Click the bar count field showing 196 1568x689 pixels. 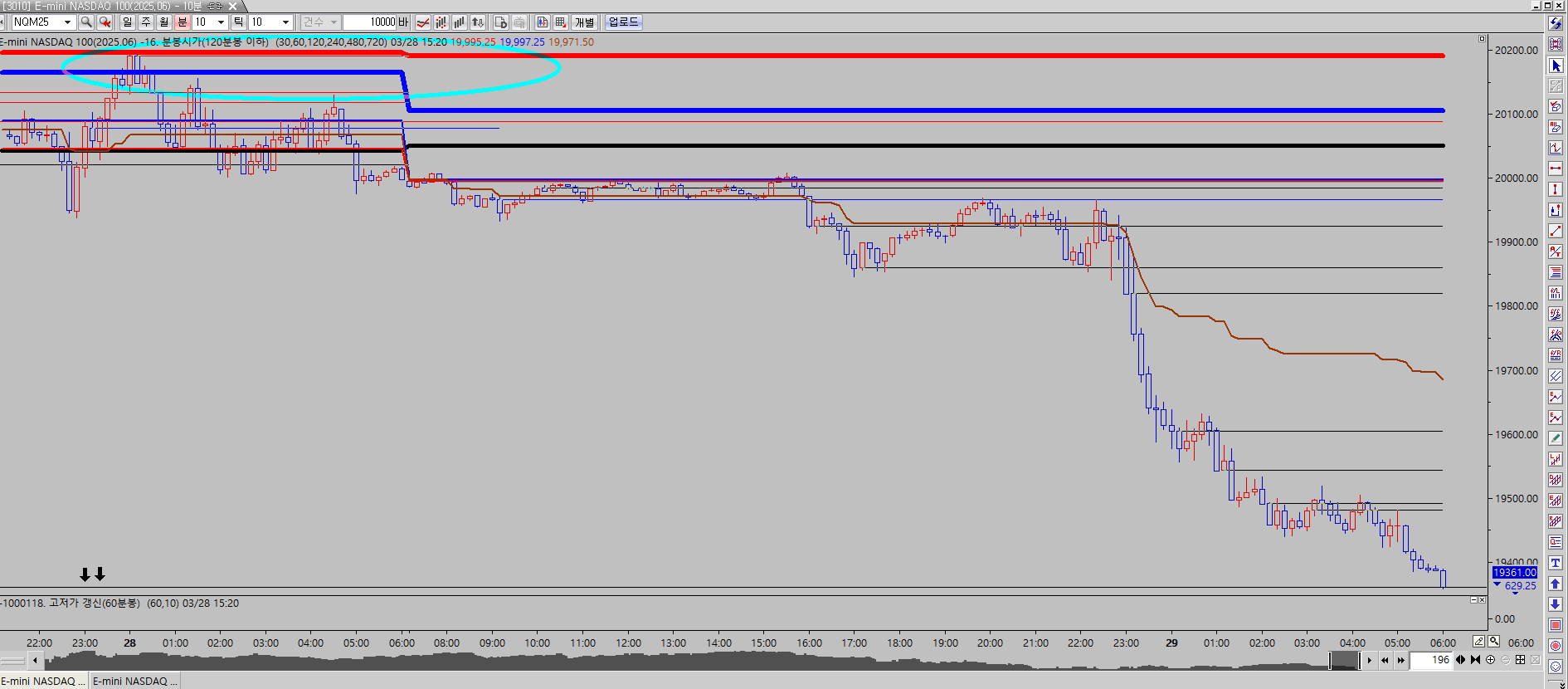[x=1431, y=660]
